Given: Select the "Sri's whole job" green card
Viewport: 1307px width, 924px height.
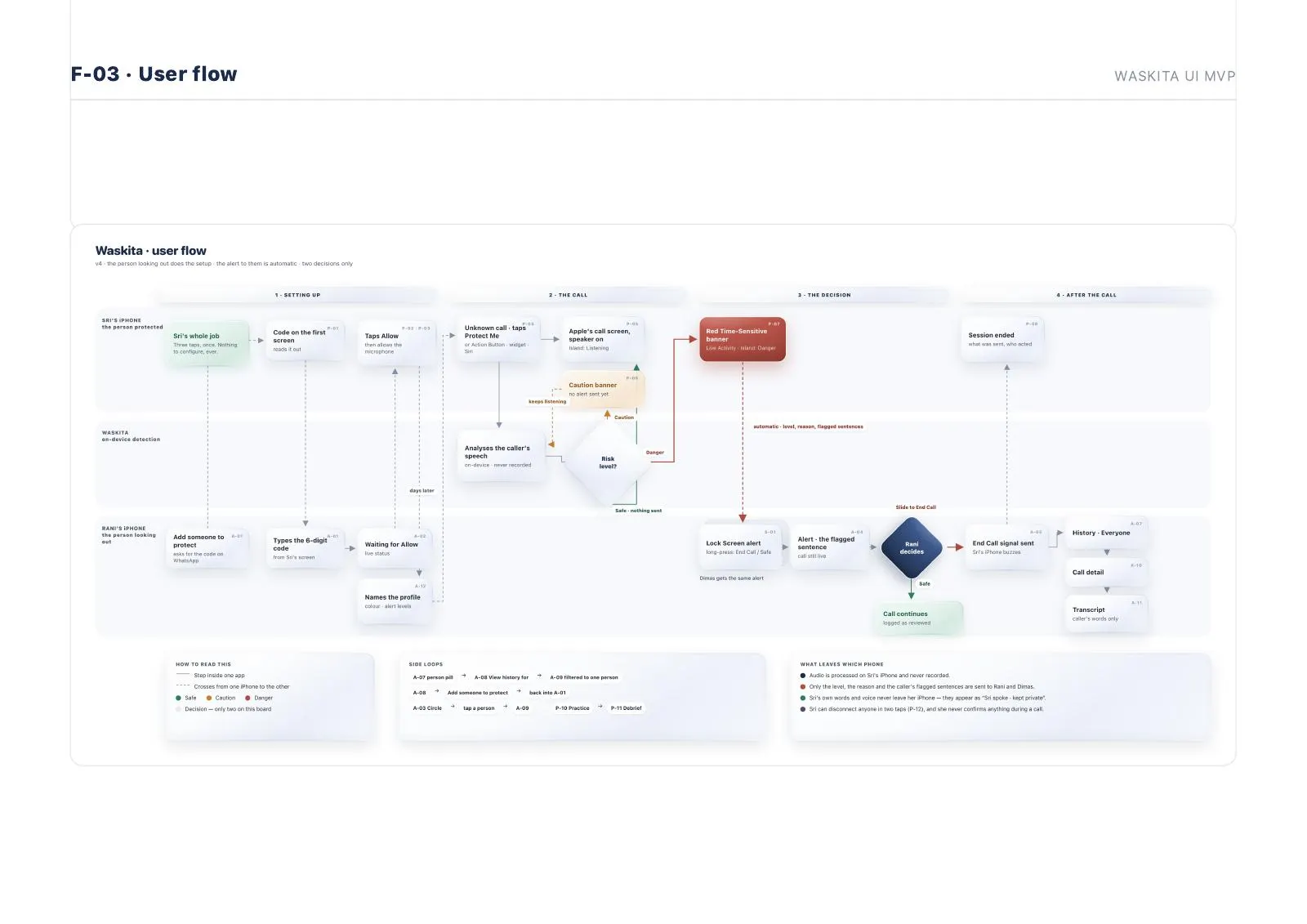Looking at the screenshot, I should (x=207, y=343).
